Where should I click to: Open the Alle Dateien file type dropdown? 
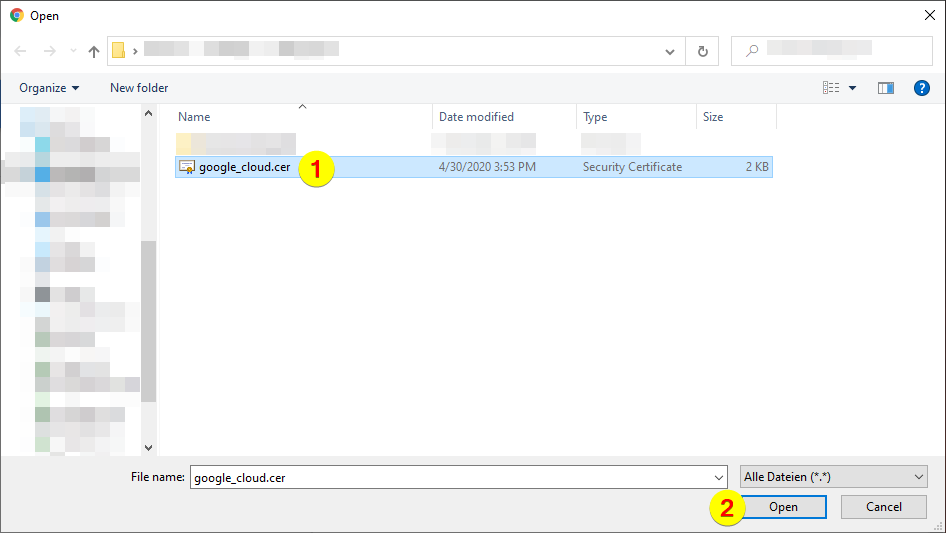[x=834, y=478]
